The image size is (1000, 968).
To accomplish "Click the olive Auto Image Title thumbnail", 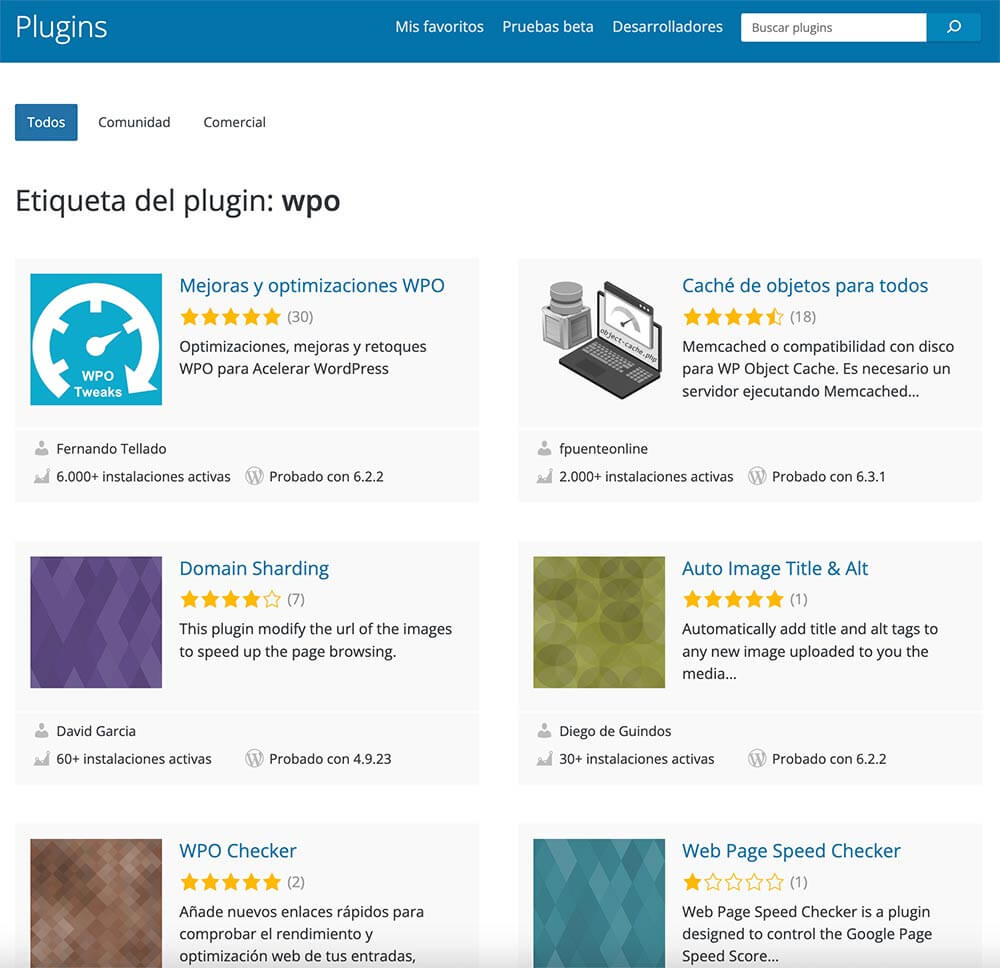I will (599, 622).
